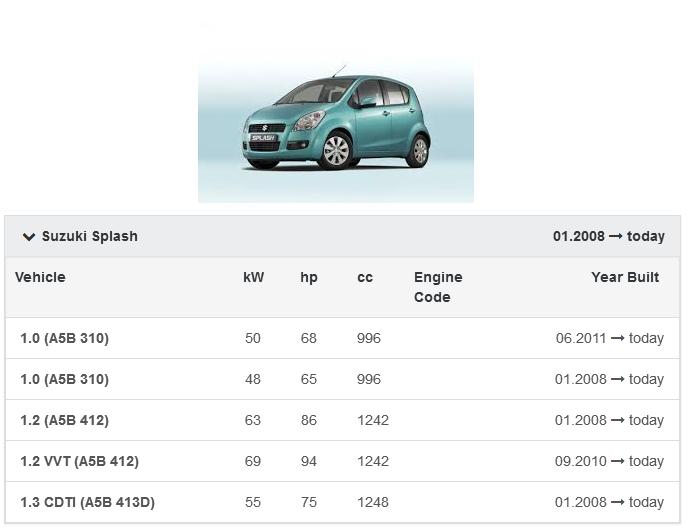Click the header's 01.2008 → today date range
The image size is (687, 528).
point(608,237)
